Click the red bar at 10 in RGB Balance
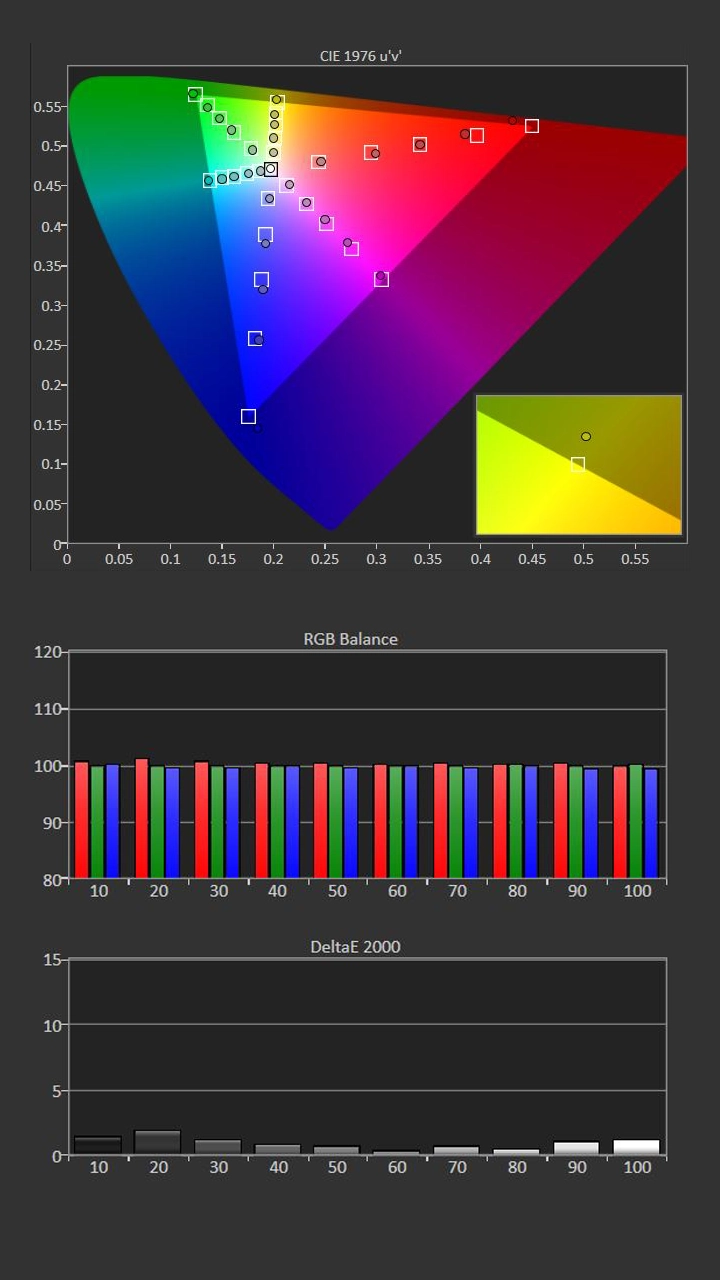 point(82,820)
